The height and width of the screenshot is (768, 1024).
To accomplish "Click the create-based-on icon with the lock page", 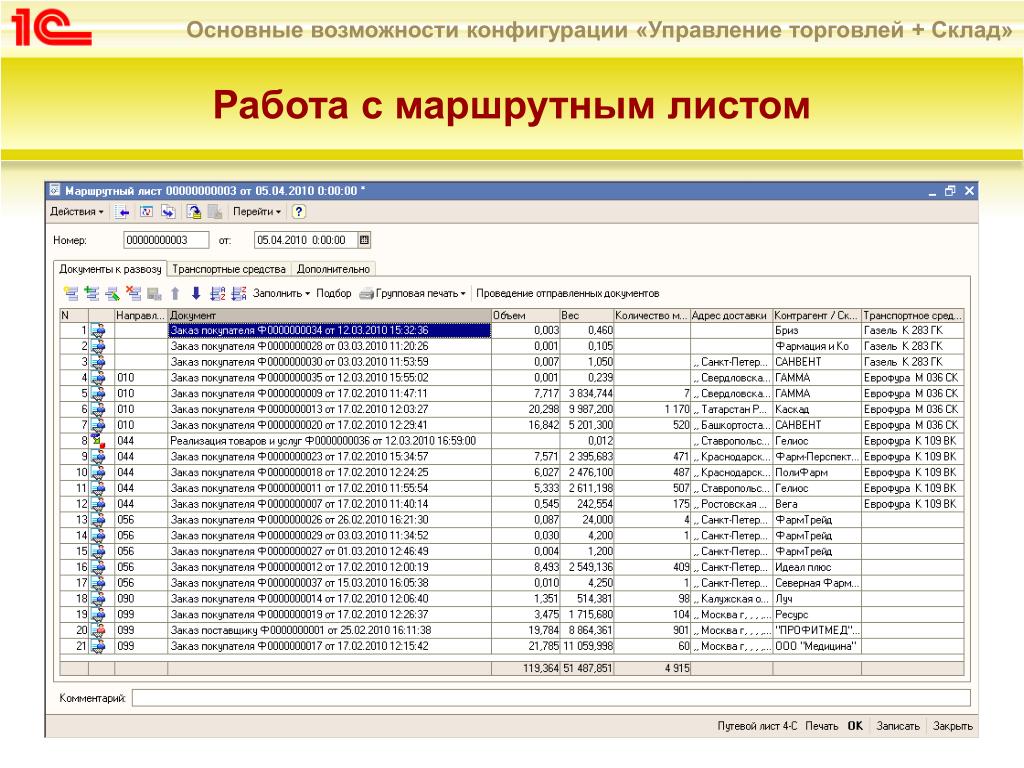I will (x=194, y=212).
